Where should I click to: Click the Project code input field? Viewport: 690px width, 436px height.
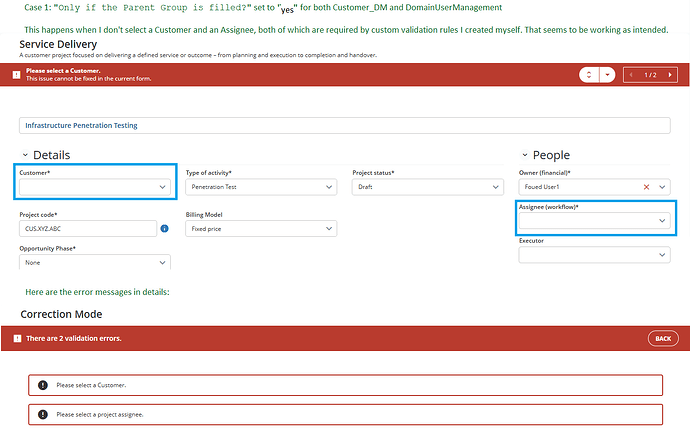pos(88,229)
